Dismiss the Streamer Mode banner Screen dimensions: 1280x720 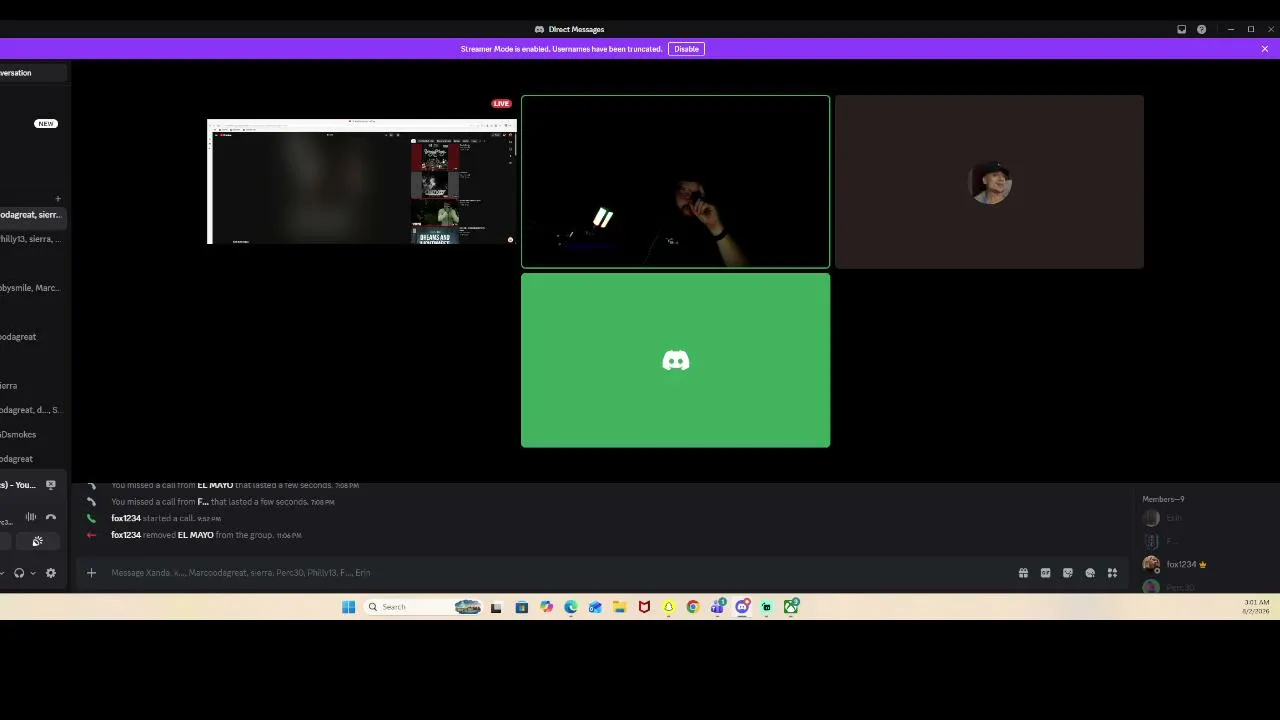coord(1264,49)
